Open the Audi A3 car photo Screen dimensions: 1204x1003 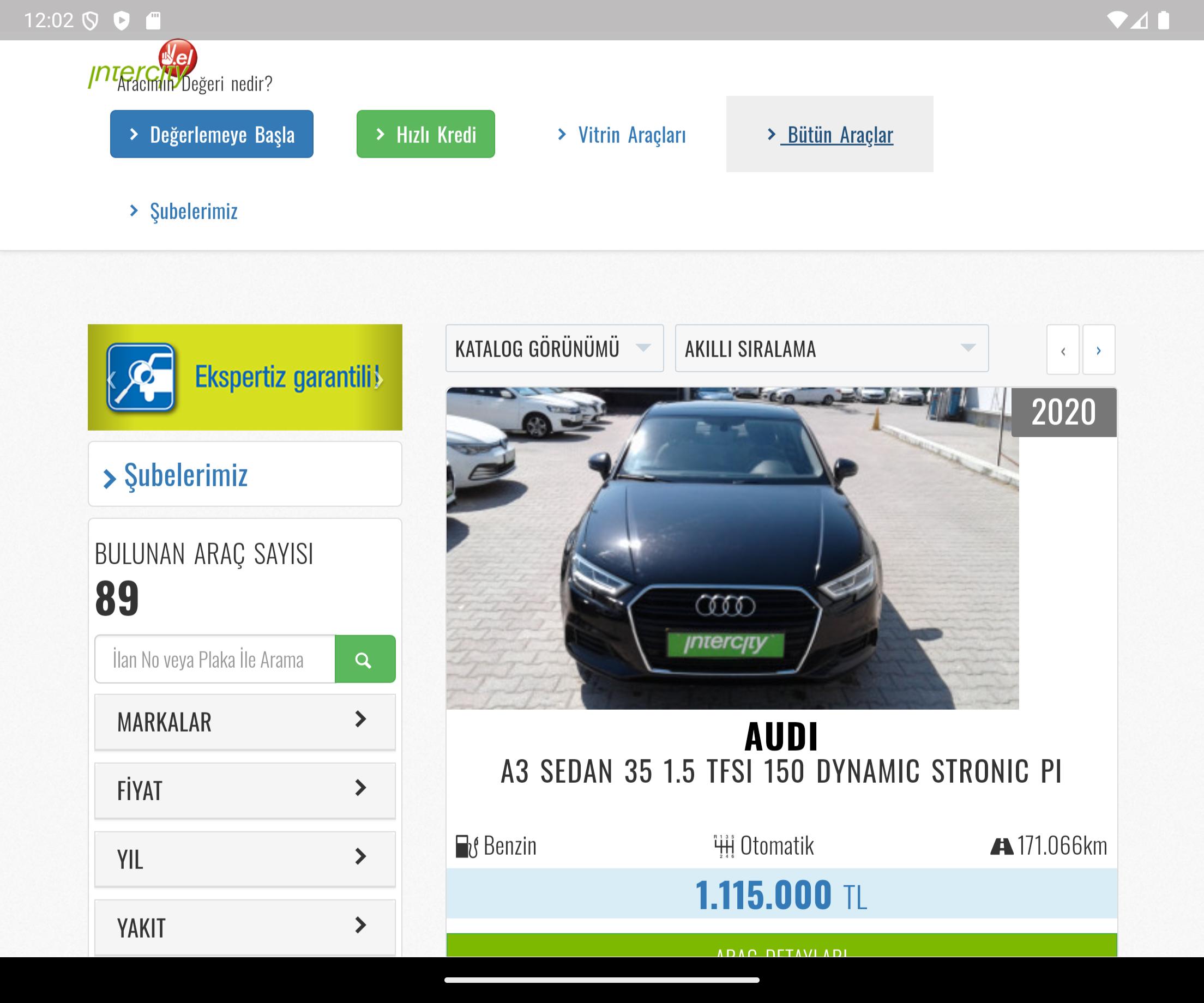732,548
